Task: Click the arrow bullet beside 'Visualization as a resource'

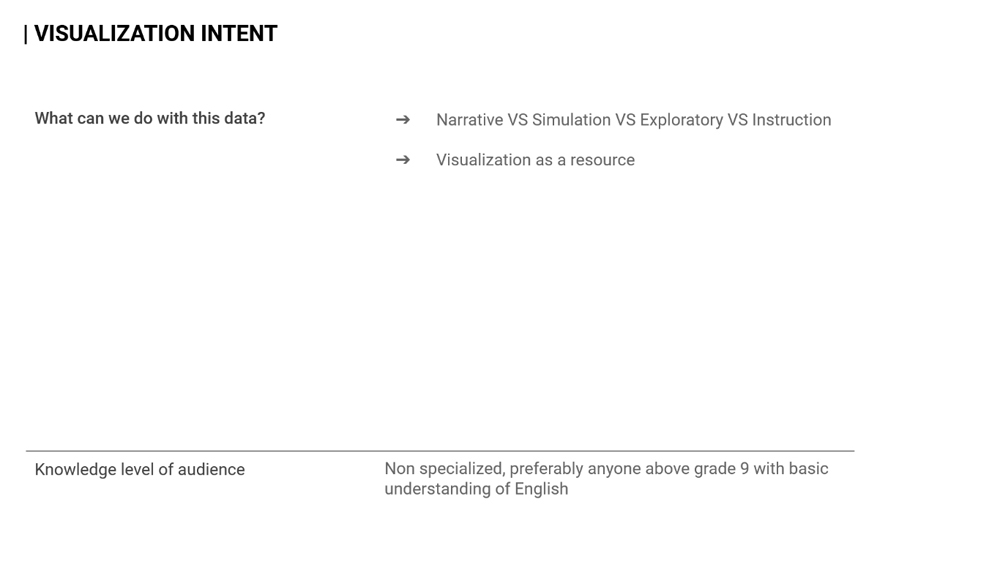Action: (403, 160)
